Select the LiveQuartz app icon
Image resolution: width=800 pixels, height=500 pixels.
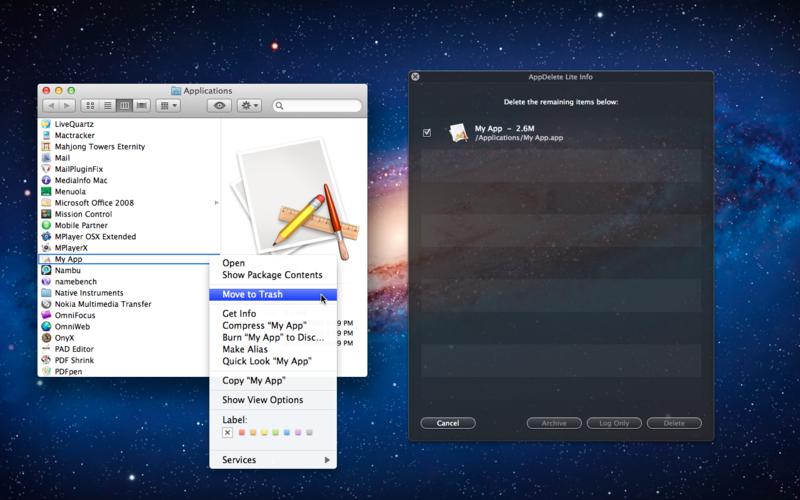pyautogui.click(x=46, y=124)
